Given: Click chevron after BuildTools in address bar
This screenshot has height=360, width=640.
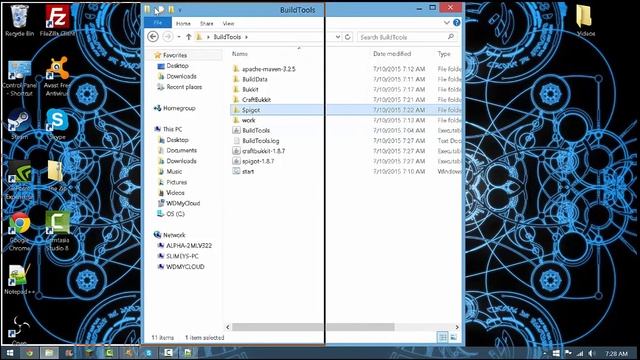Looking at the screenshot, I should pyautogui.click(x=246, y=37).
